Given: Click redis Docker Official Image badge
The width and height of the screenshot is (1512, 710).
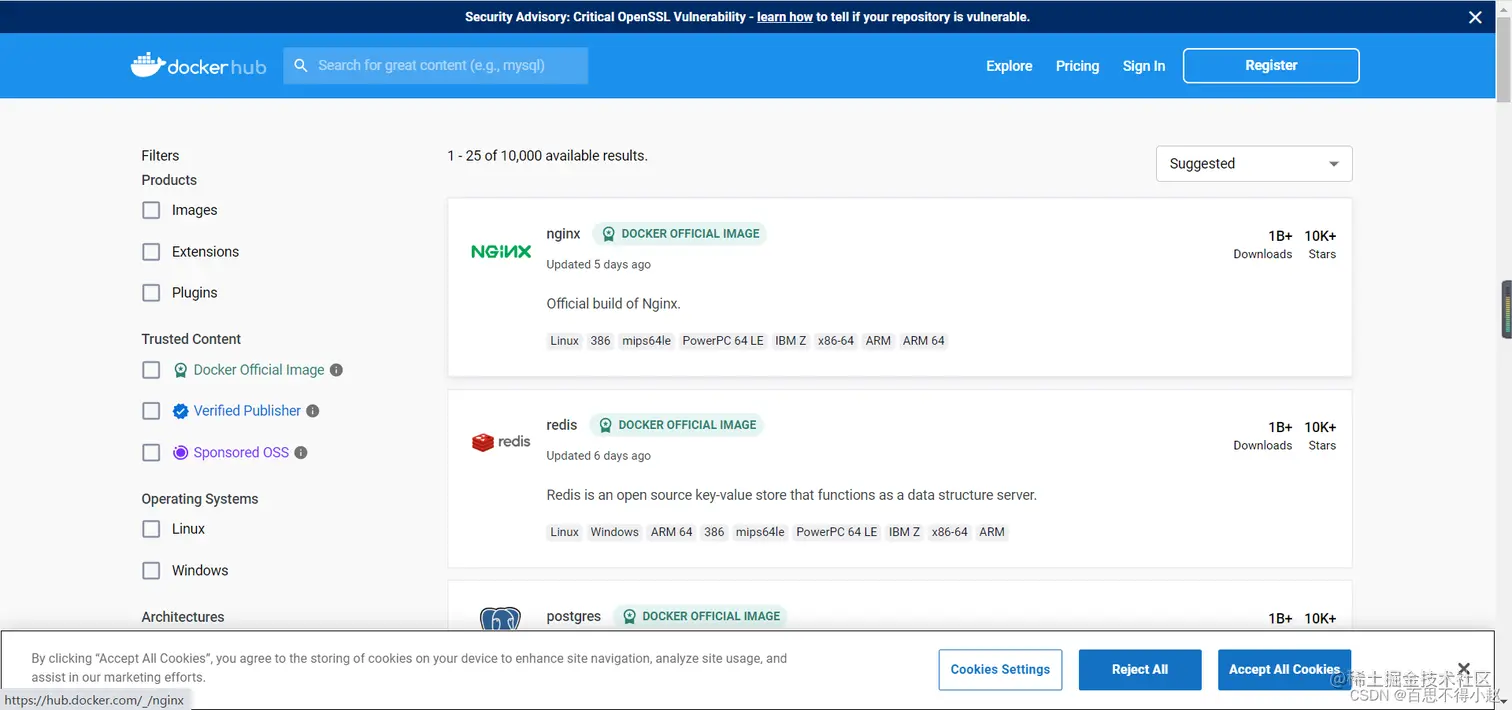Looking at the screenshot, I should click(677, 425).
